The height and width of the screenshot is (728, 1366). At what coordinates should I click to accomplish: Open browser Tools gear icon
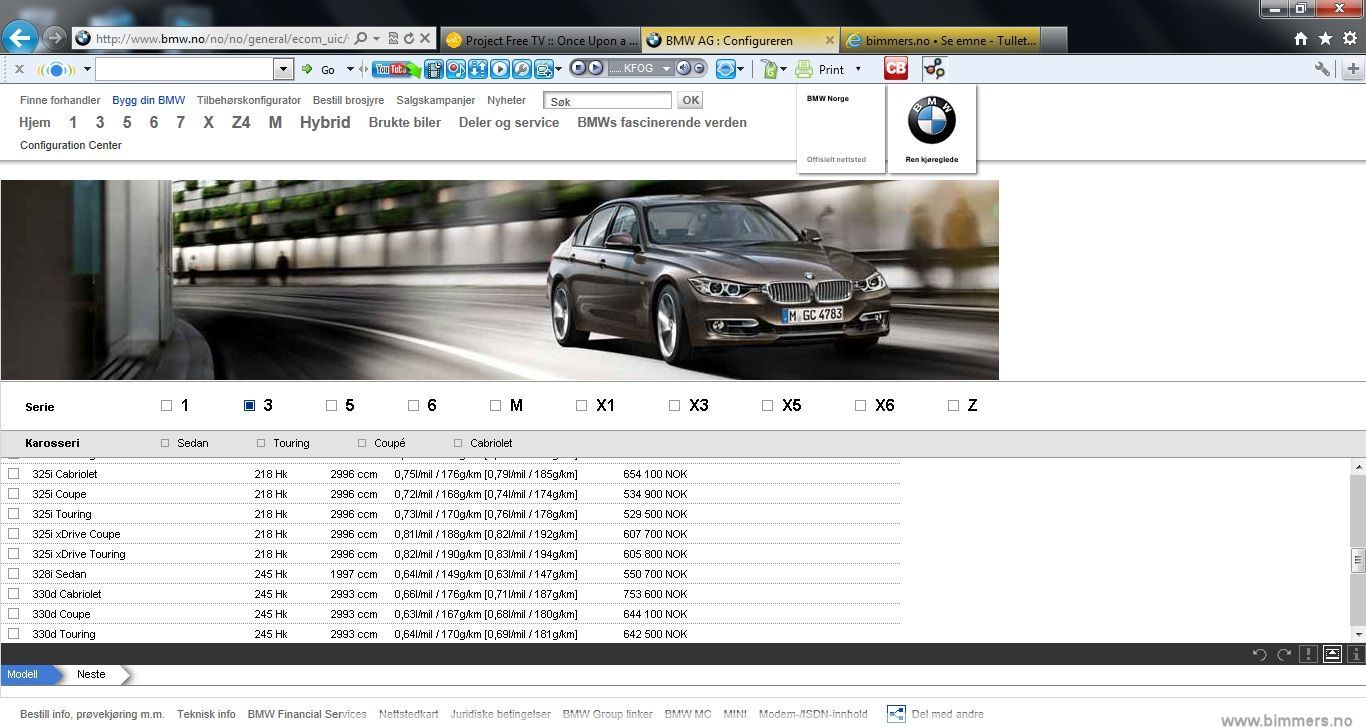1349,38
